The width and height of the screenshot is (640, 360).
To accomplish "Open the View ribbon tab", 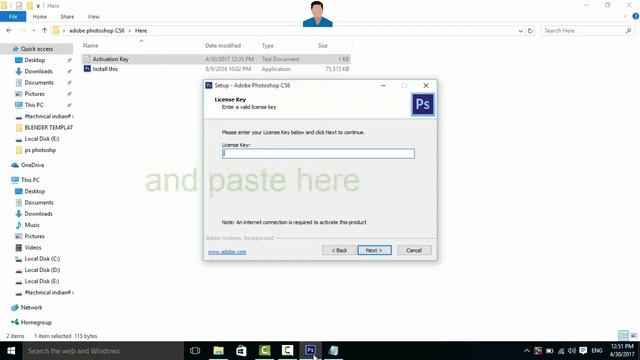I will click(93, 17).
